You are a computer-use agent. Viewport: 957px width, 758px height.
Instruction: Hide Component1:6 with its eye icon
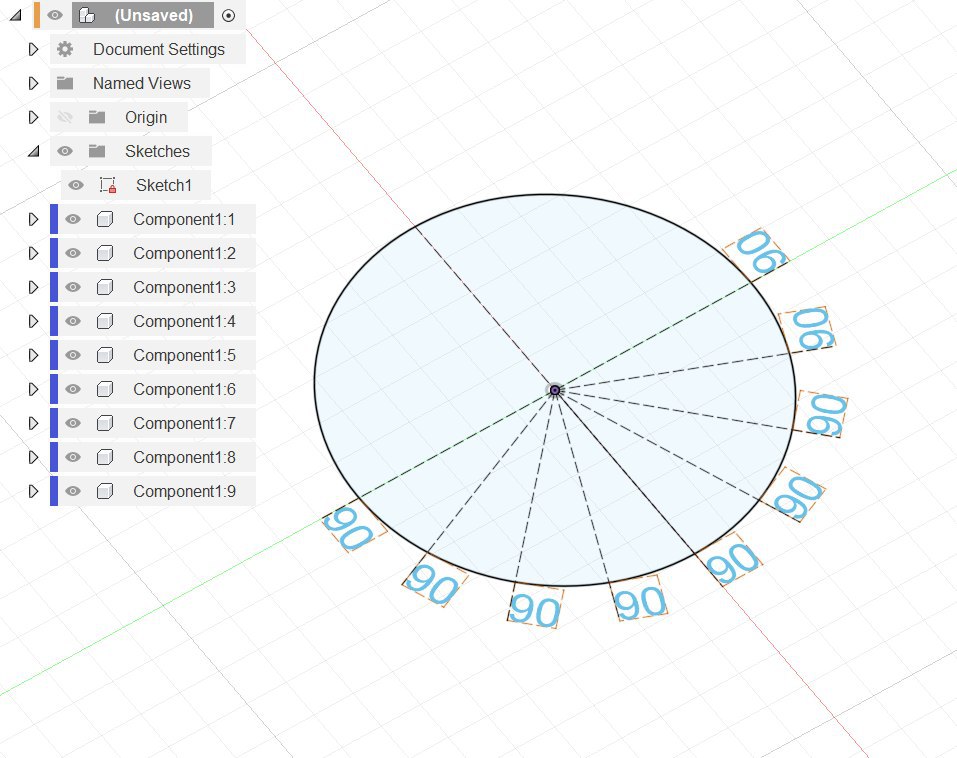(x=73, y=389)
